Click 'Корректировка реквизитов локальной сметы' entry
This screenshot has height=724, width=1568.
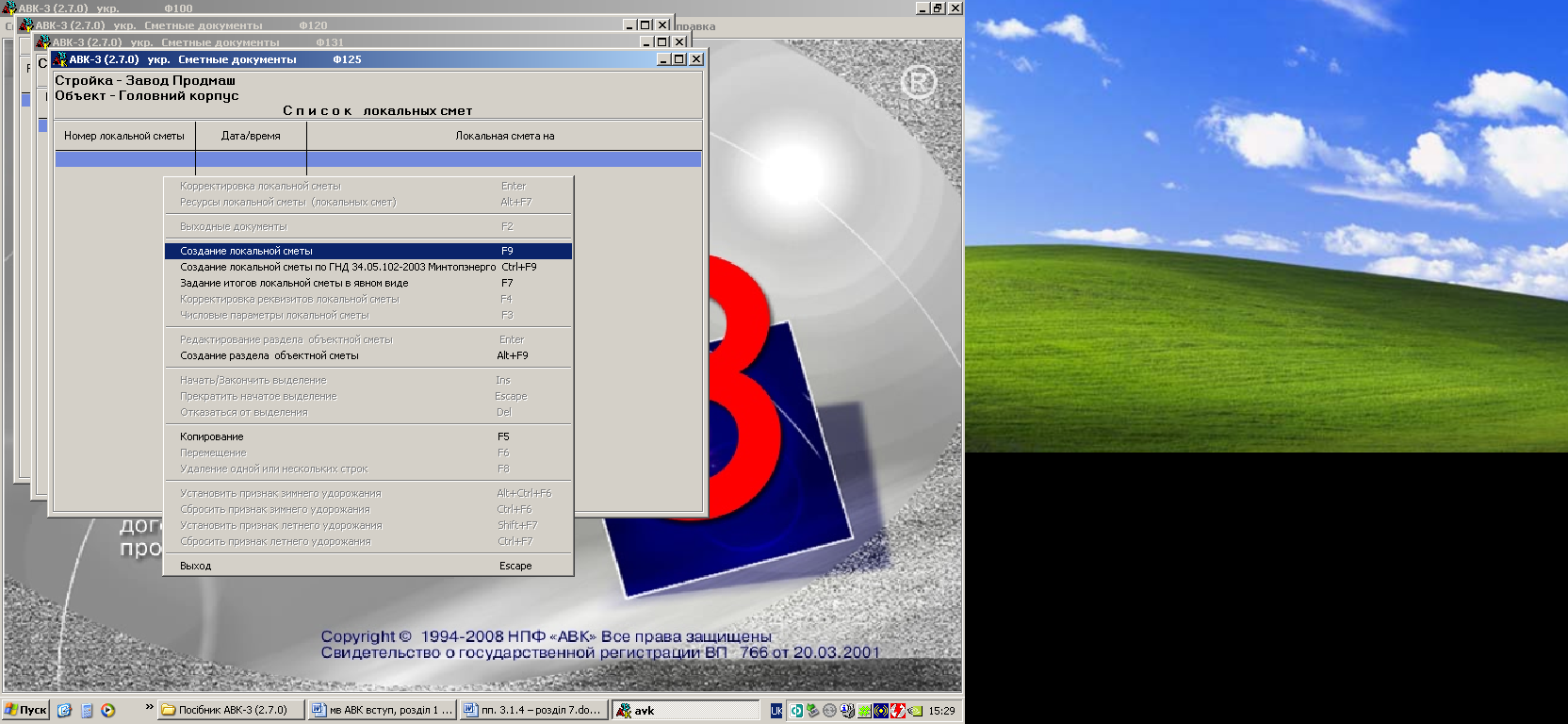click(367, 299)
